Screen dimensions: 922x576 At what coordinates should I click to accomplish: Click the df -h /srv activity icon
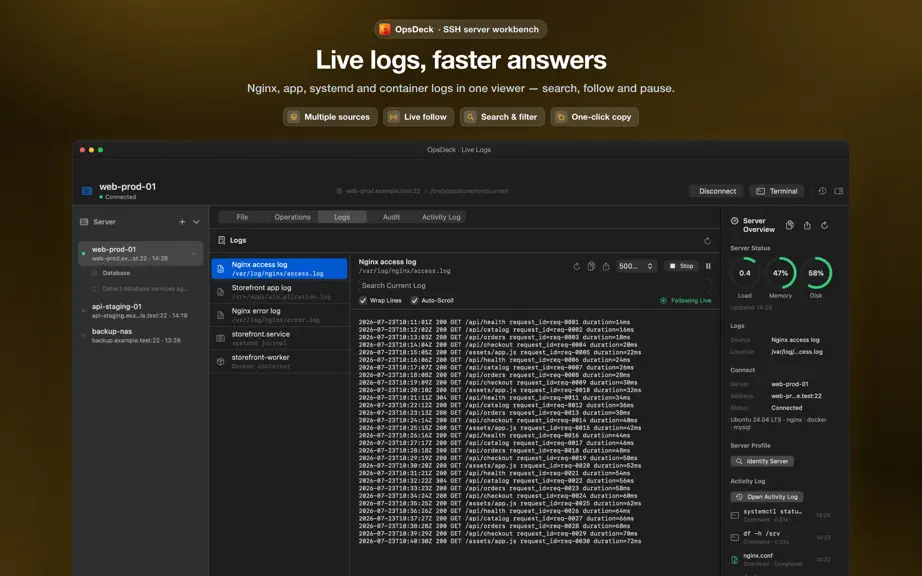(x=734, y=537)
